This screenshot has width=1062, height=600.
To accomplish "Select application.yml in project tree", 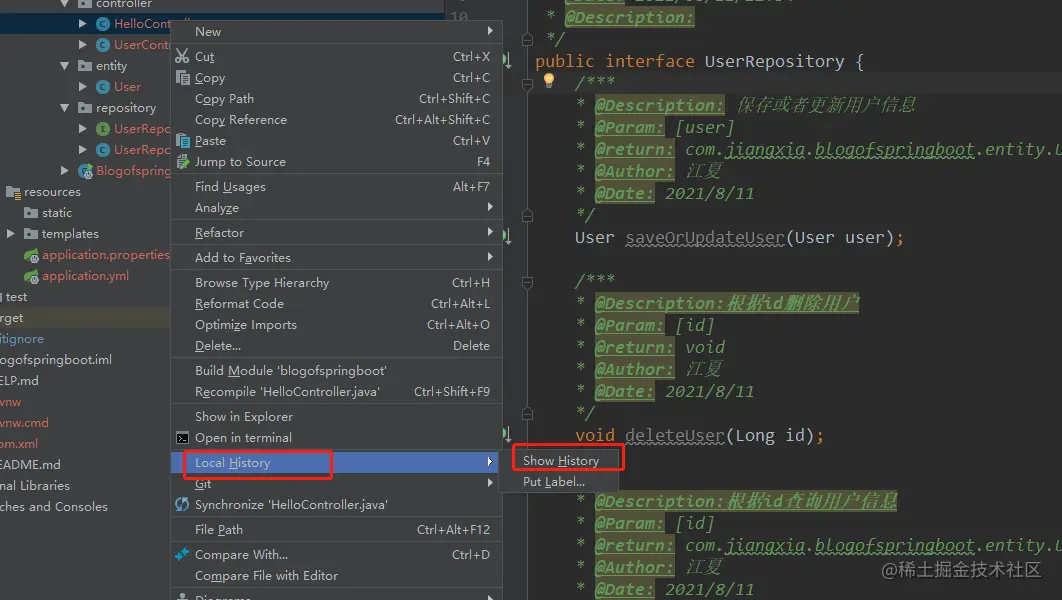I will click(x=85, y=276).
